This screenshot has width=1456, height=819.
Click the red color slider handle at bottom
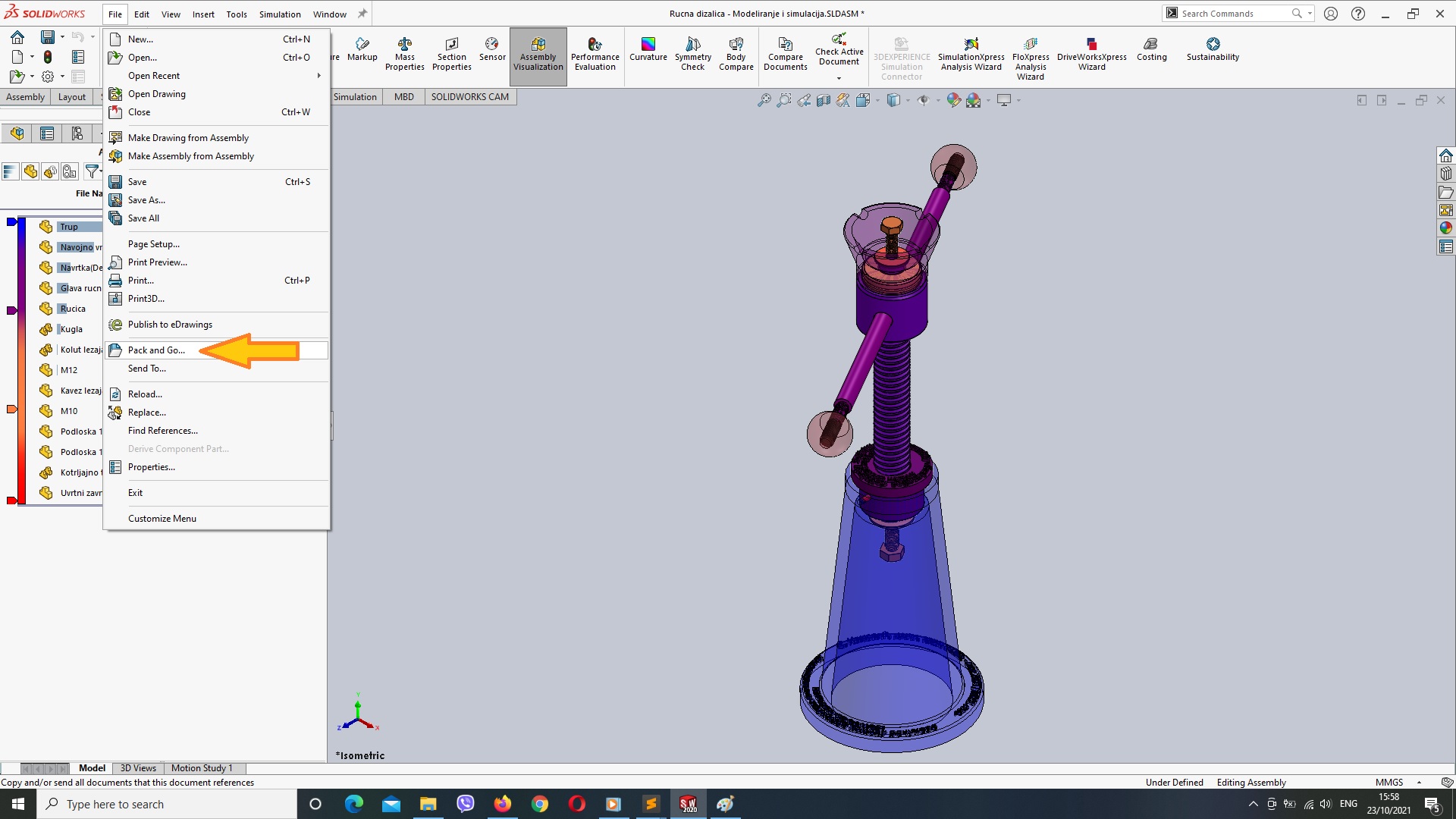tap(11, 500)
